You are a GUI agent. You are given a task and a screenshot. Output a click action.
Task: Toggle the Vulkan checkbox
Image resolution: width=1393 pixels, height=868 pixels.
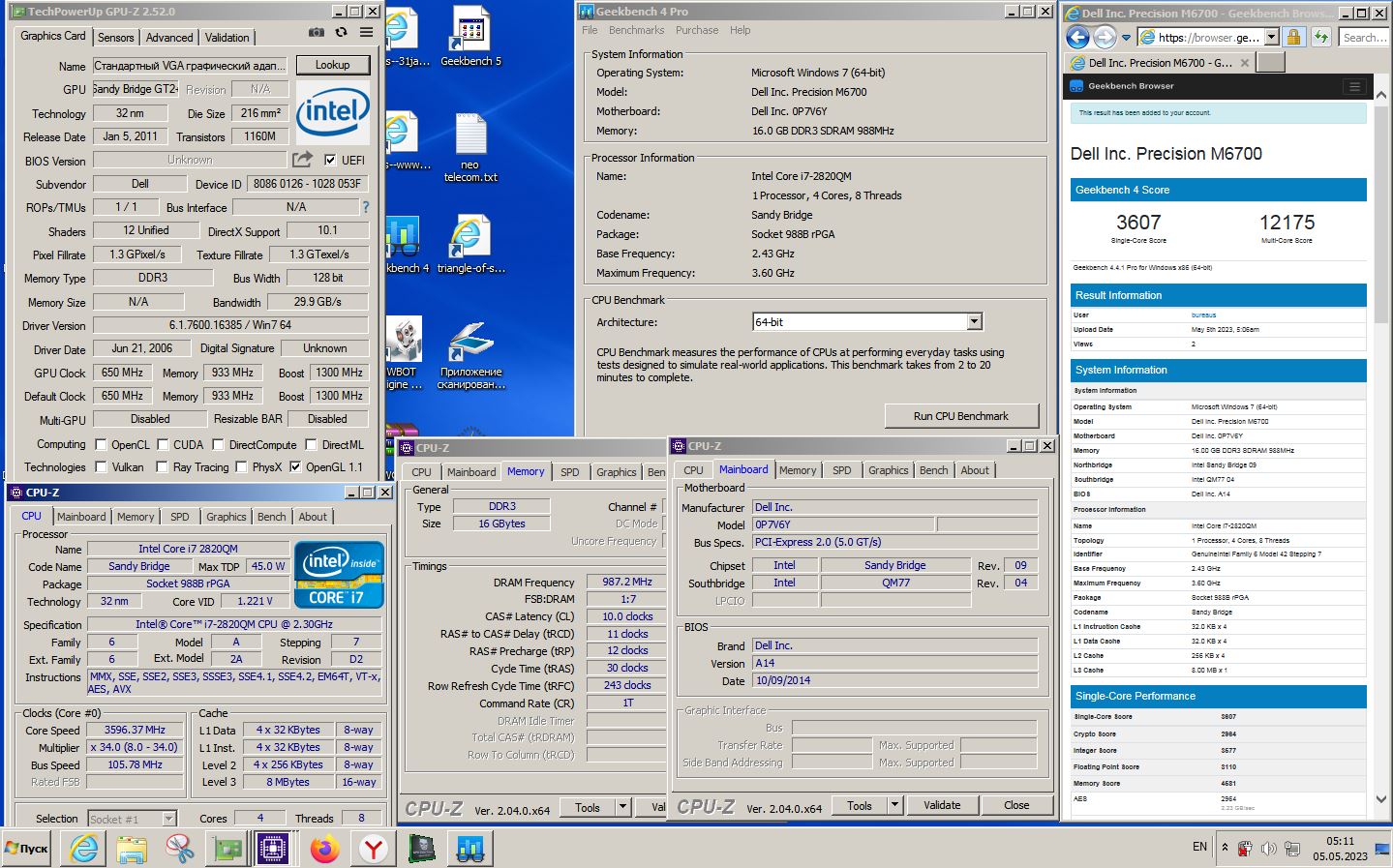point(101,467)
